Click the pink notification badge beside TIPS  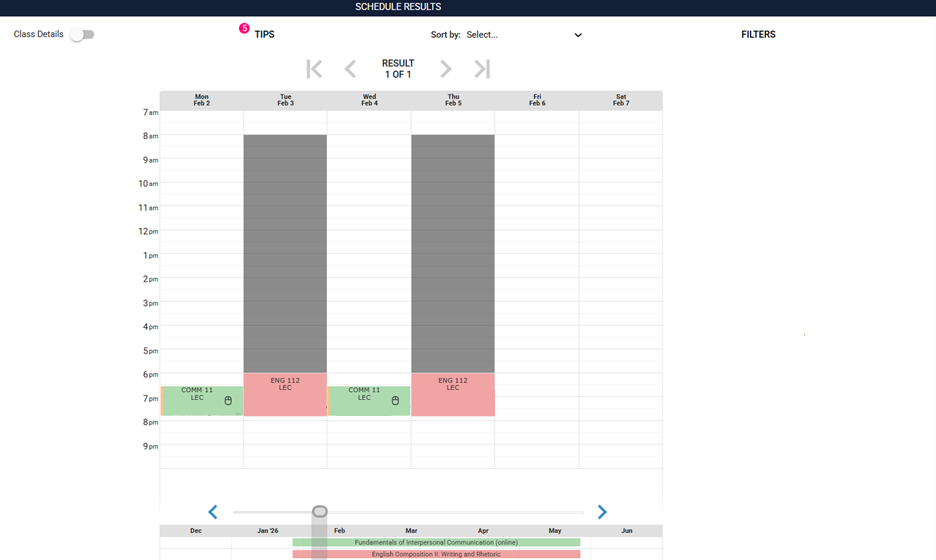click(244, 28)
